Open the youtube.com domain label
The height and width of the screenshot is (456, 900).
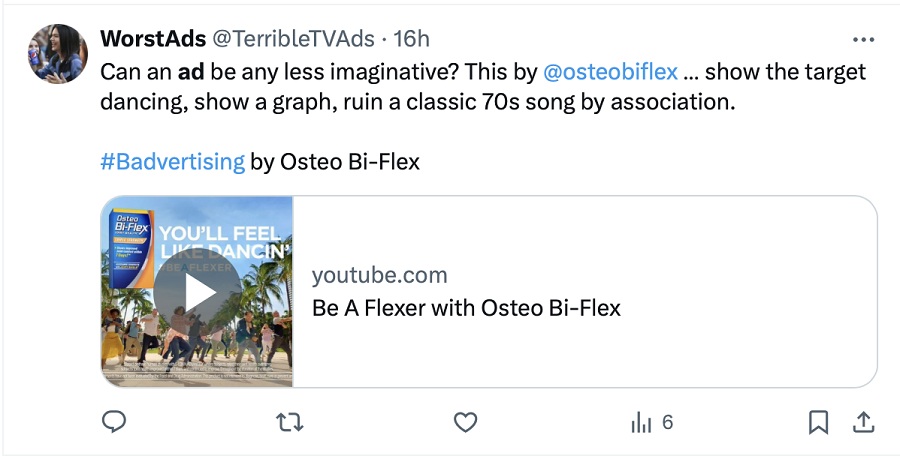[379, 276]
